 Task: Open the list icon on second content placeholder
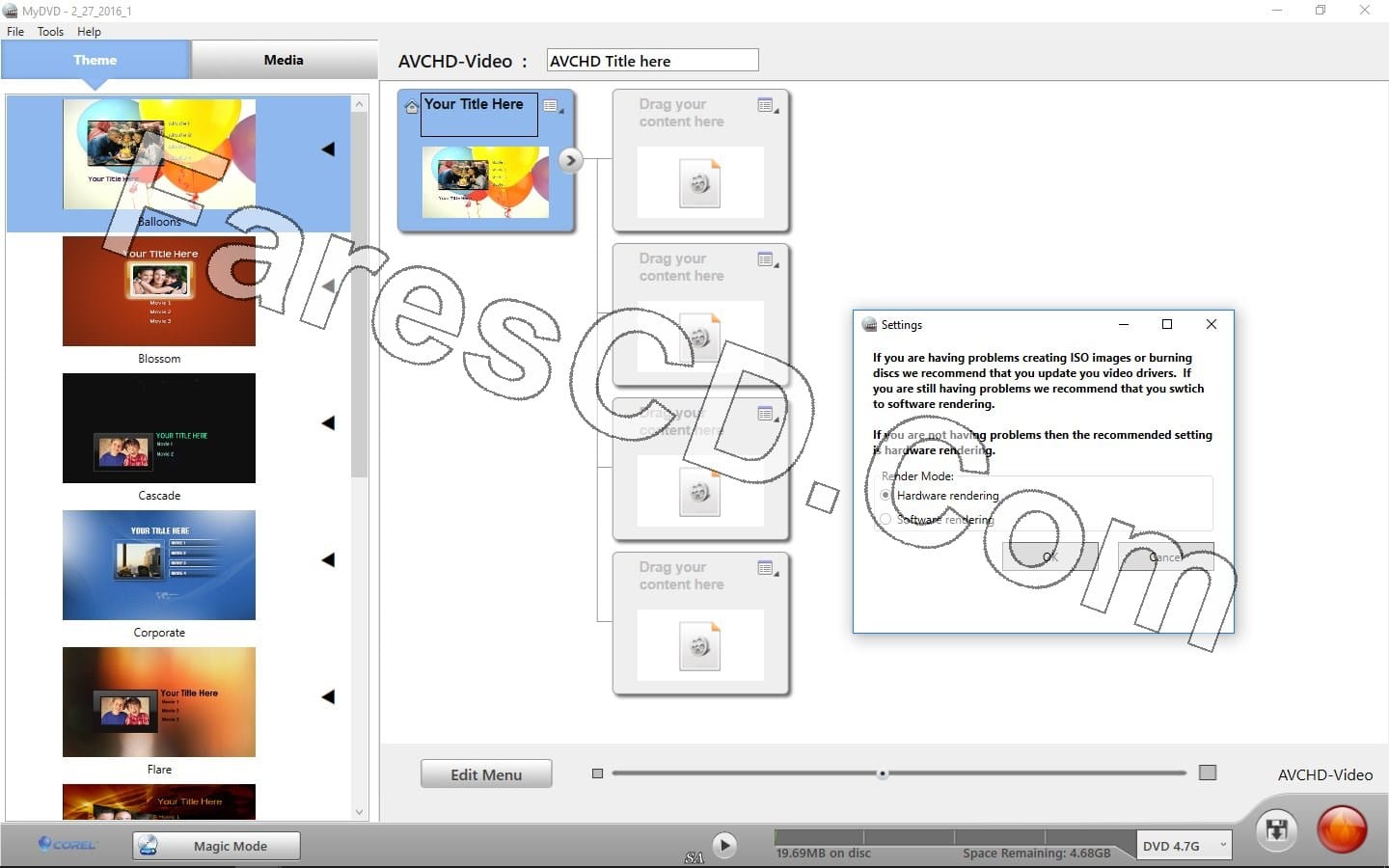(x=766, y=260)
